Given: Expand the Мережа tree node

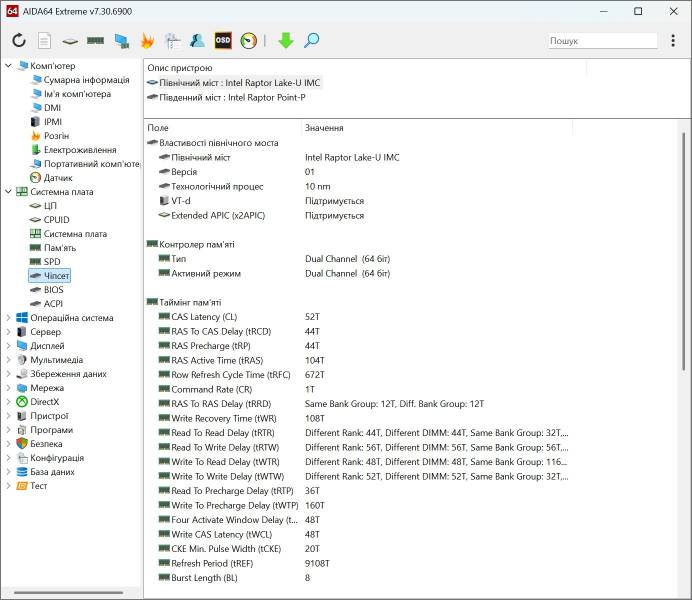Looking at the screenshot, I should tap(8, 388).
